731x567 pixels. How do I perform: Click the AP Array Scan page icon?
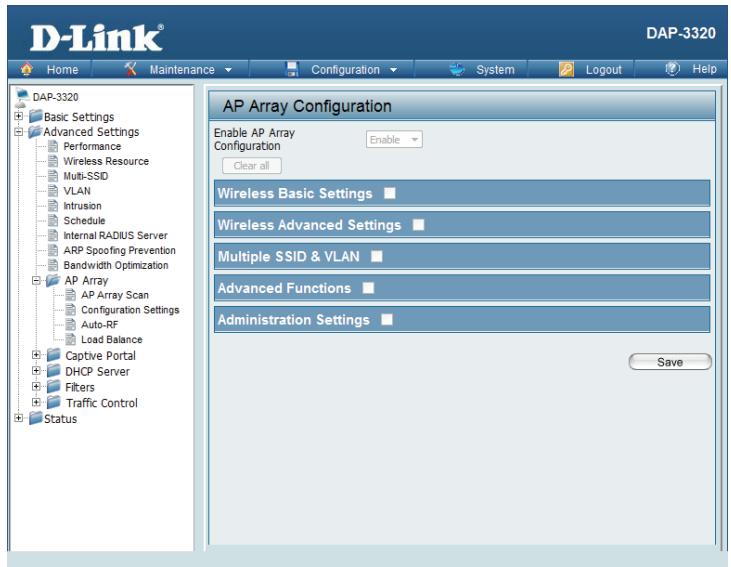coord(70,295)
